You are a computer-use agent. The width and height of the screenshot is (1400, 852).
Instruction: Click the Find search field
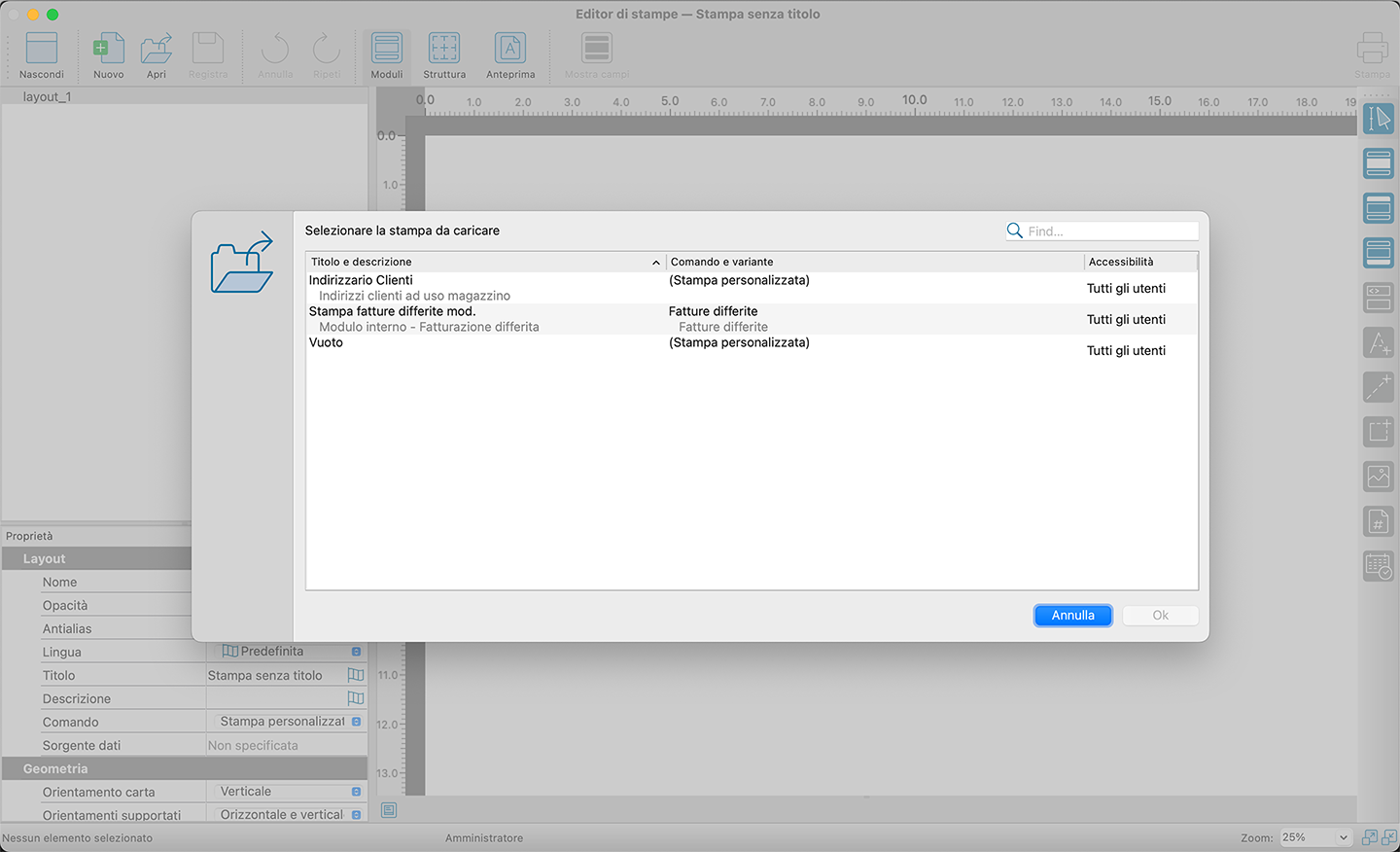[1110, 231]
